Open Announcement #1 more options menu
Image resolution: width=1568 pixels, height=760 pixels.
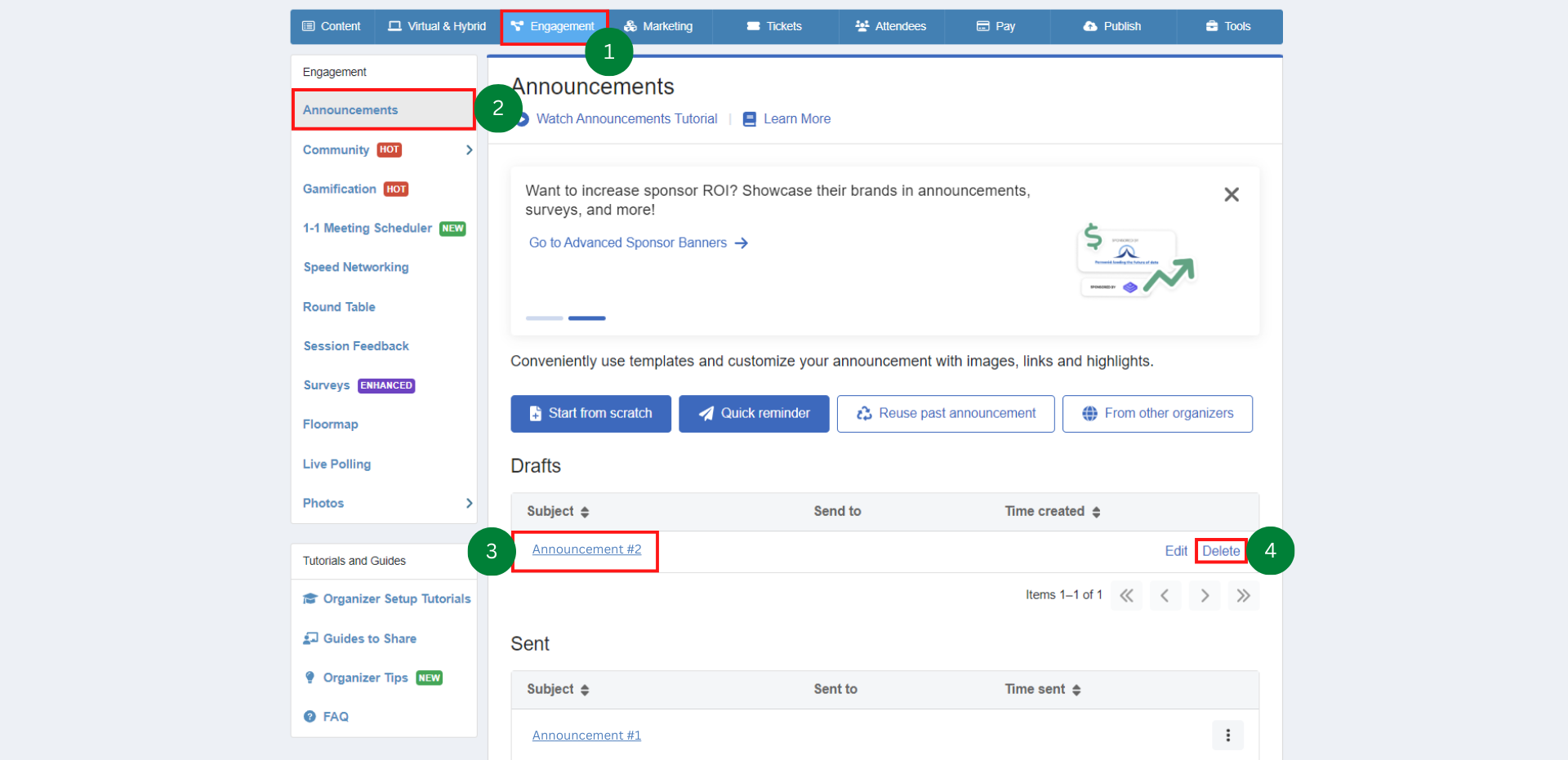(x=1227, y=736)
